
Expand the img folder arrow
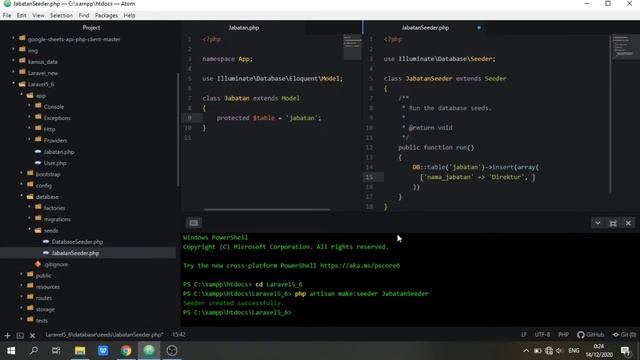pyautogui.click(x=13, y=50)
